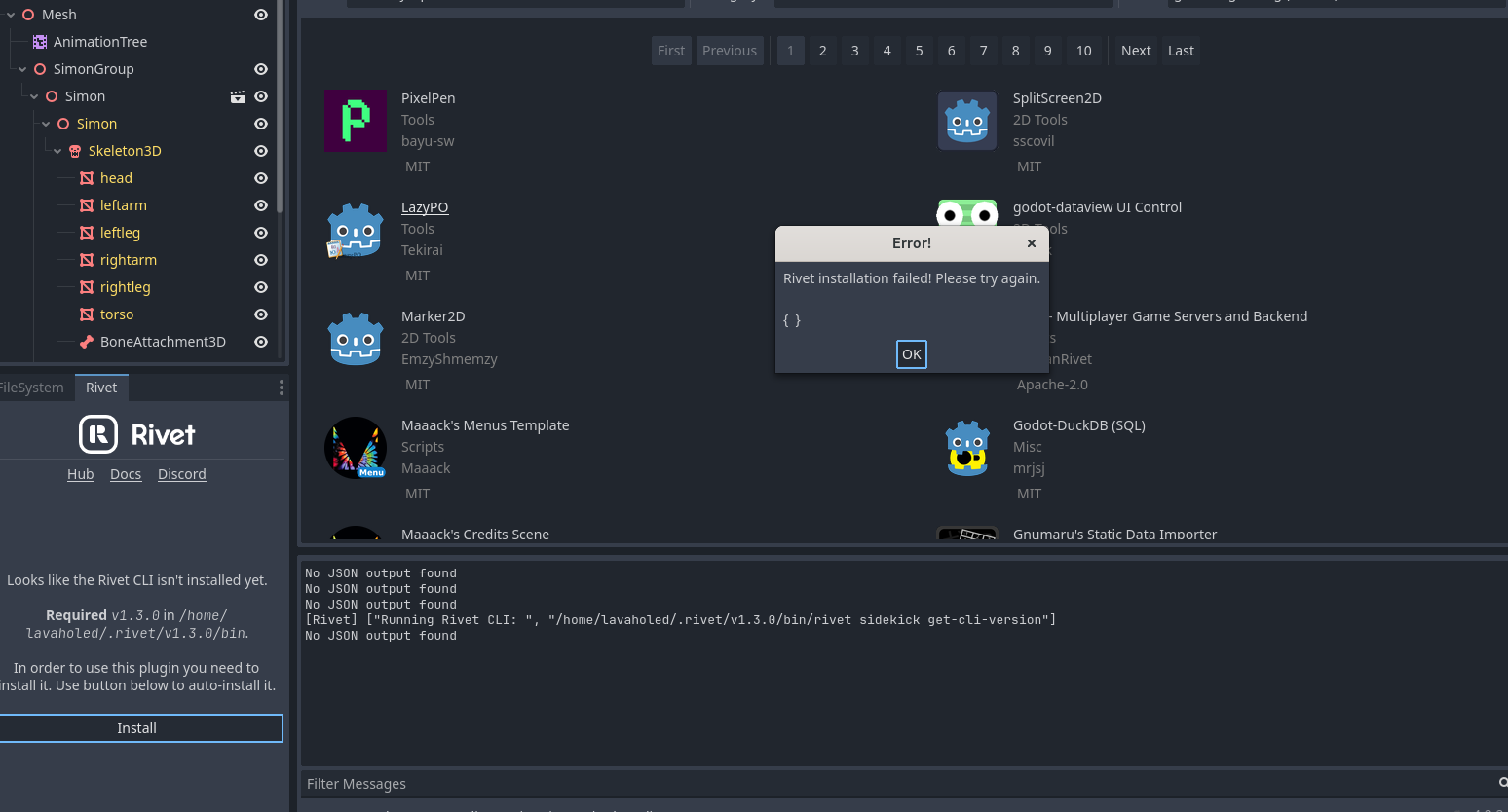Click the godot-dataview UI Control asset icon
This screenshot has width=1508, height=812.
967,212
